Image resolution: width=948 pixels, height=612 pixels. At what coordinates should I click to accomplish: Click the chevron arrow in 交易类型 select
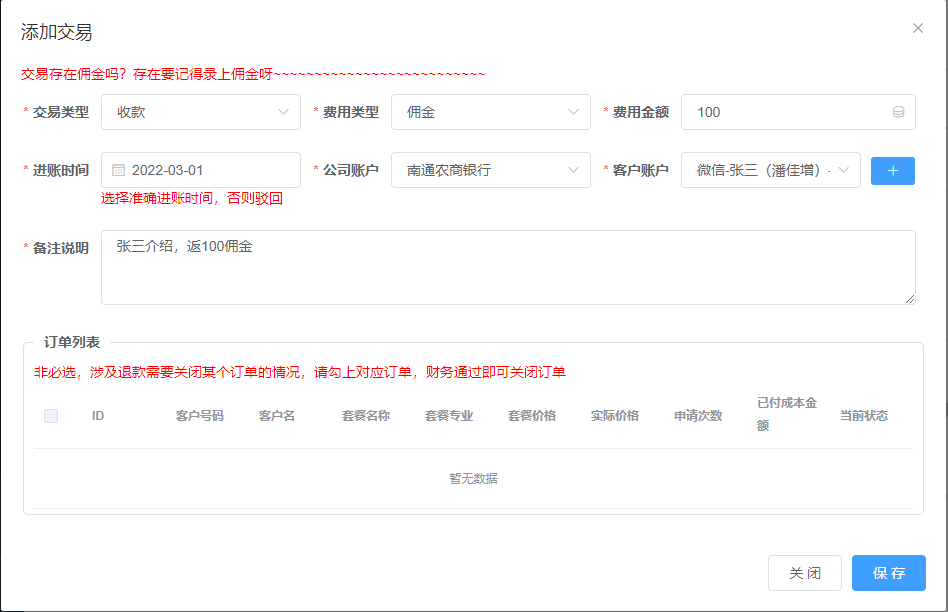pos(283,112)
